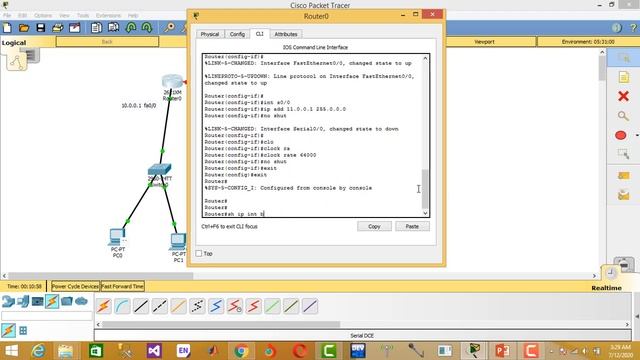Open the File menu
The image size is (640, 360).
[x=7, y=16]
